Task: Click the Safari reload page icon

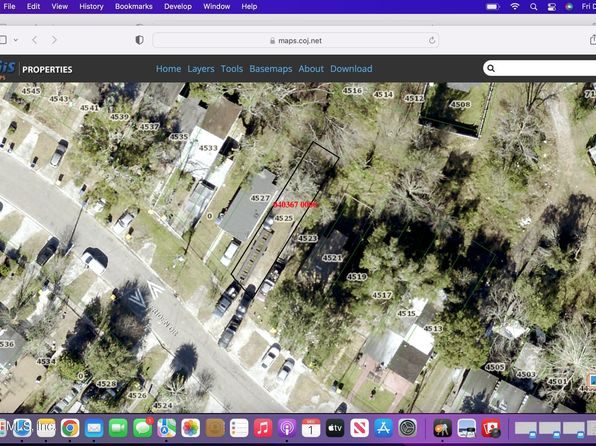Action: (x=431, y=40)
